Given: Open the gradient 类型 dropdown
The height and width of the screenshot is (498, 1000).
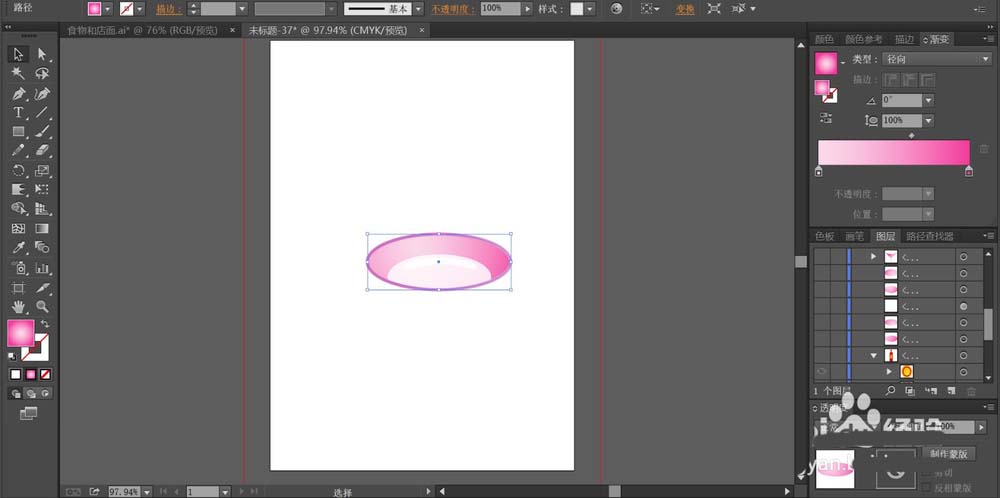Looking at the screenshot, I should point(936,59).
